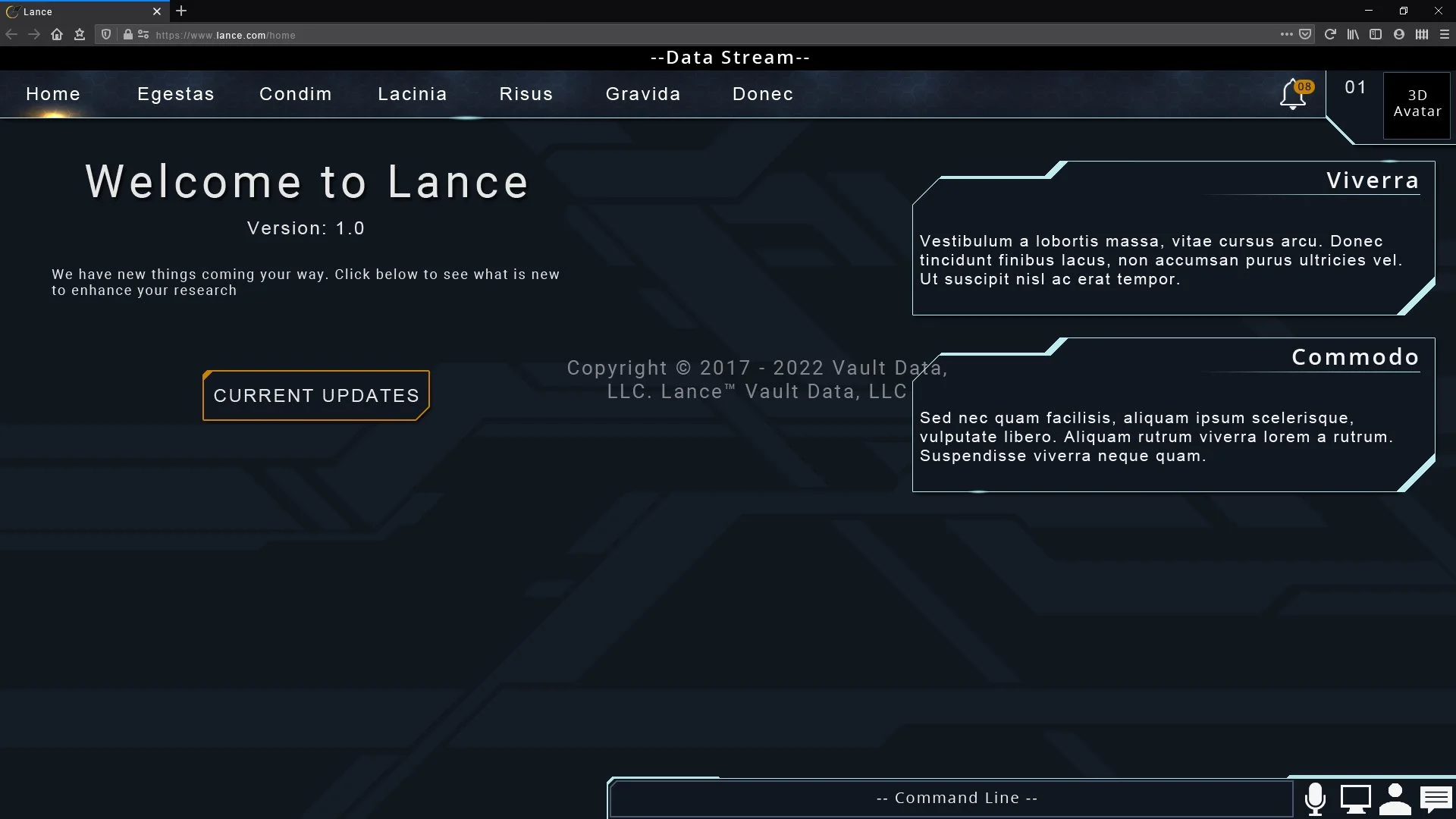Click the Commodo panel body text

click(x=1156, y=437)
